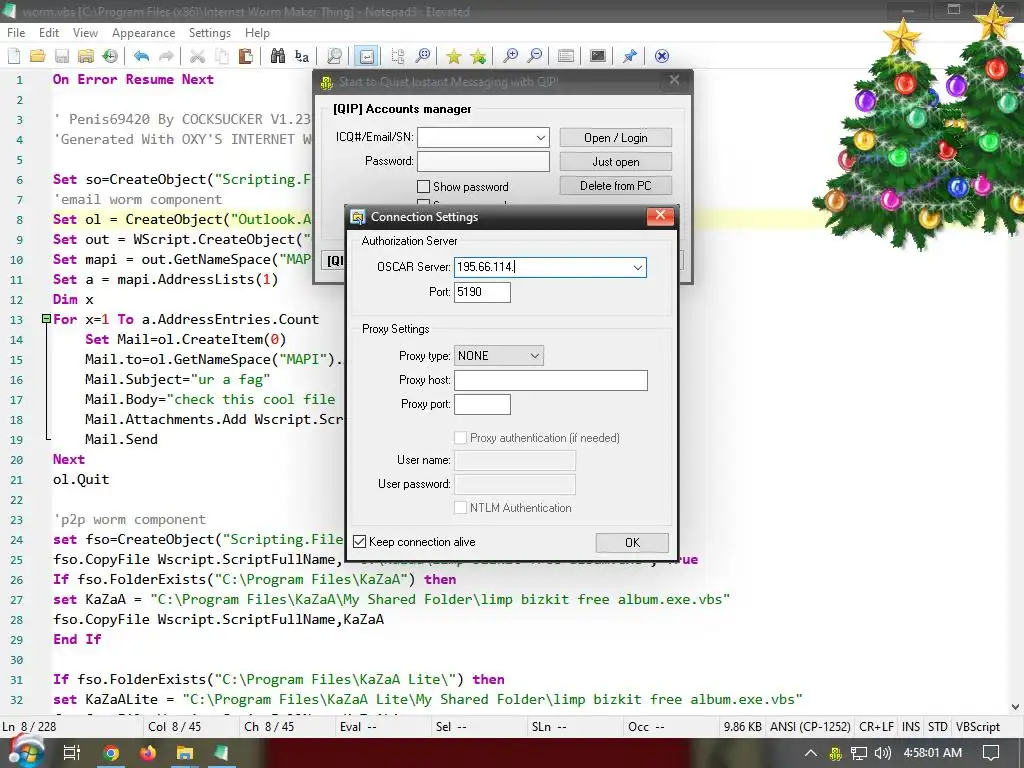The width and height of the screenshot is (1024, 768).
Task: Click the Open / Login button
Action: point(616,138)
